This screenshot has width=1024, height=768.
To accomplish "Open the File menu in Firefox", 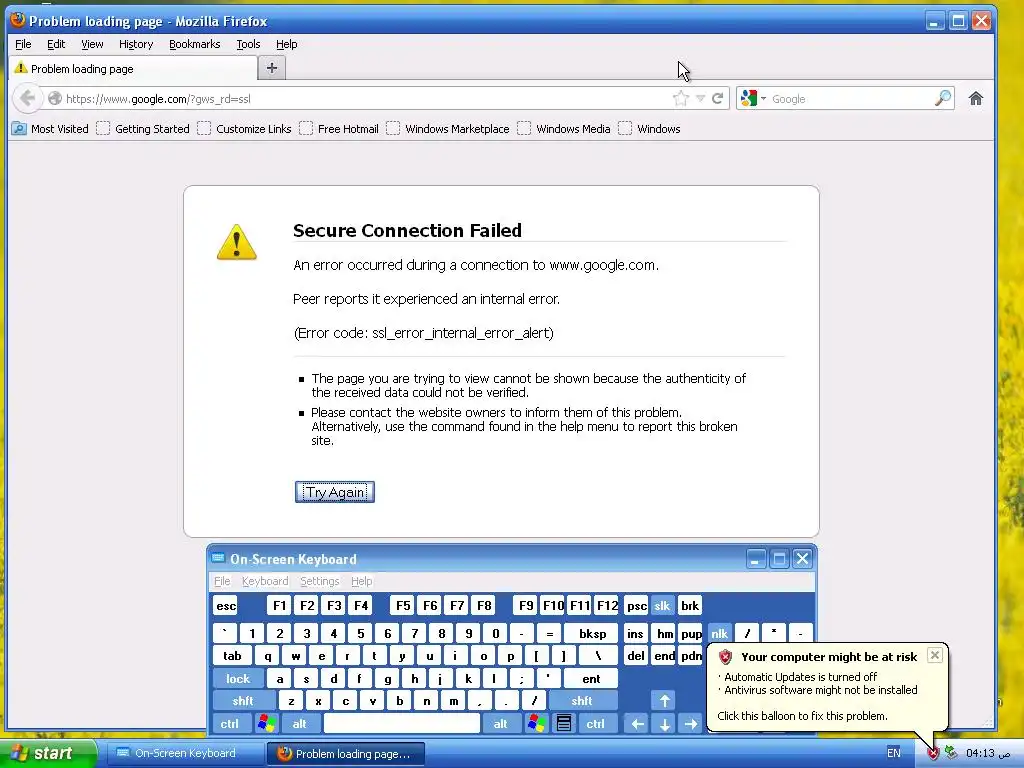I will tap(23, 44).
